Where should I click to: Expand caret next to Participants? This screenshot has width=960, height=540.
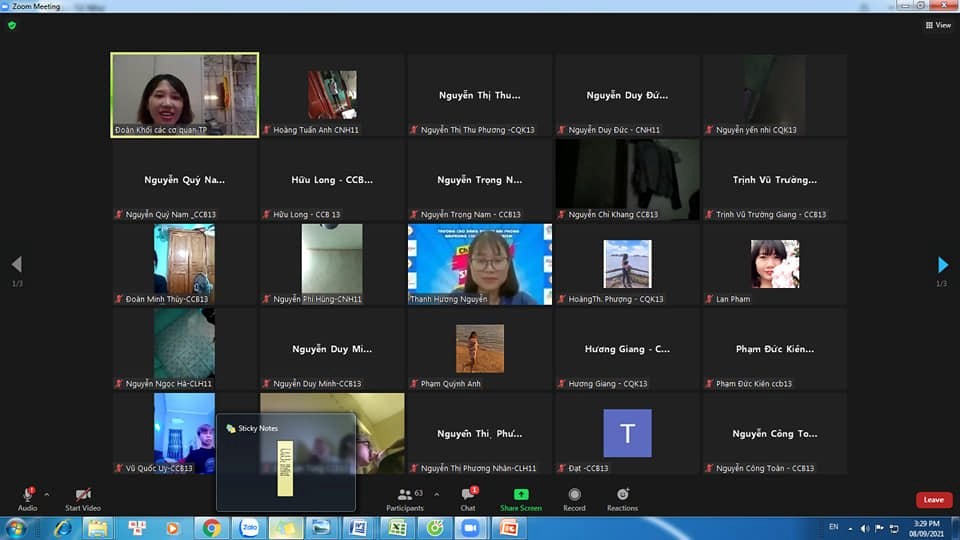click(437, 494)
